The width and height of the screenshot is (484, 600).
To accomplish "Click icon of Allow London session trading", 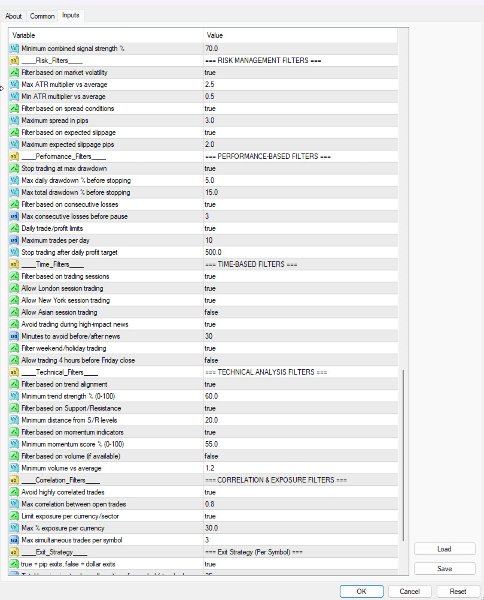I will (14, 288).
